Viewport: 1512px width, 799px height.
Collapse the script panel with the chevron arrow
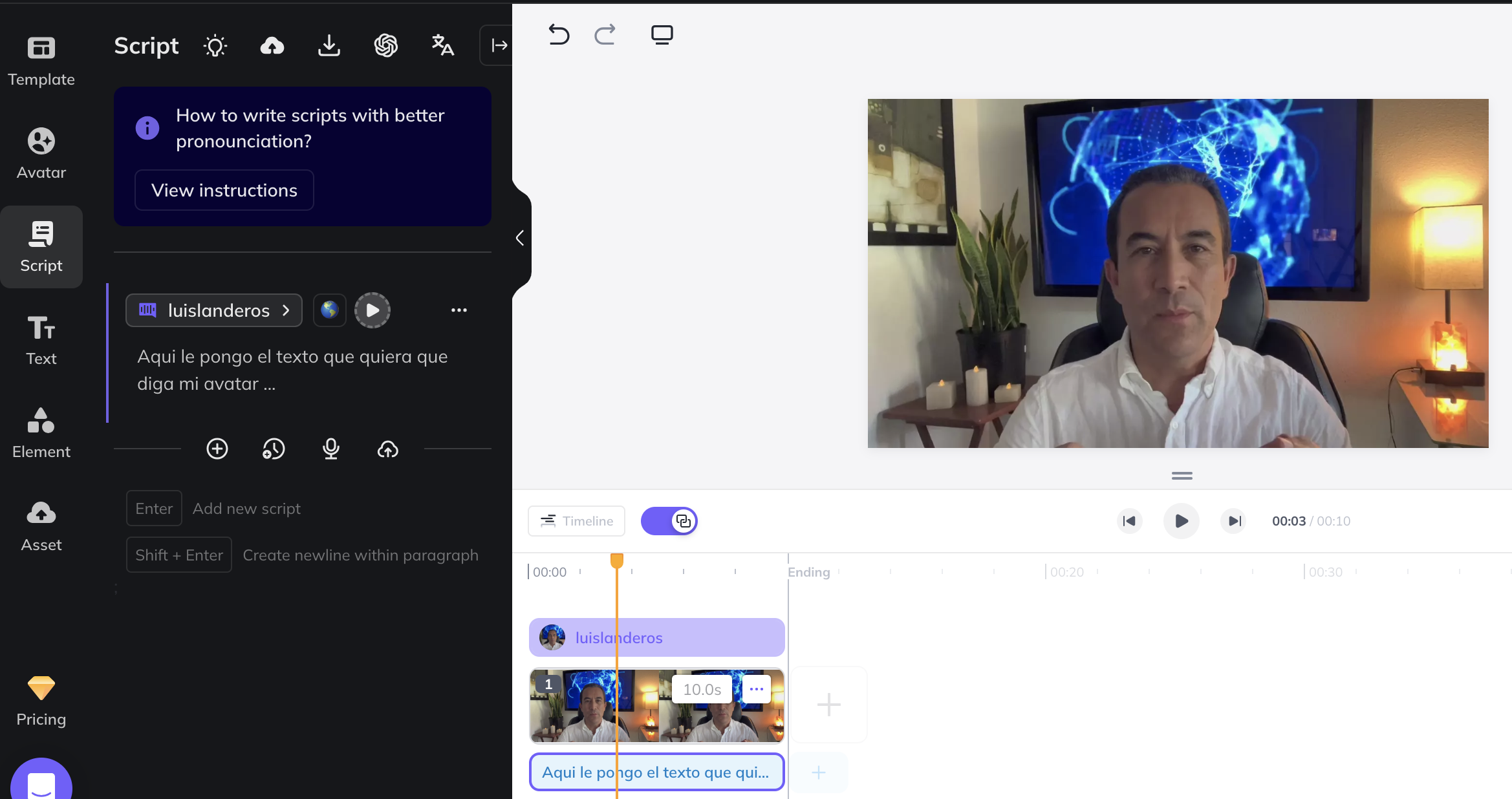pyautogui.click(x=519, y=238)
